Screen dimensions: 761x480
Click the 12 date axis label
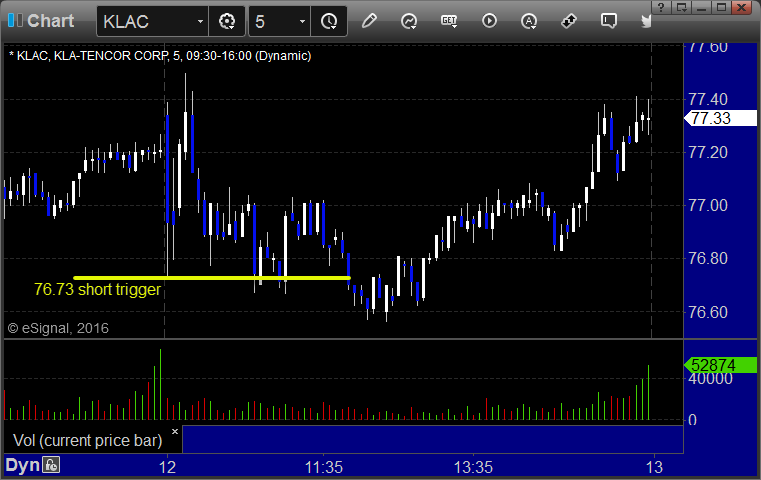(x=167, y=467)
